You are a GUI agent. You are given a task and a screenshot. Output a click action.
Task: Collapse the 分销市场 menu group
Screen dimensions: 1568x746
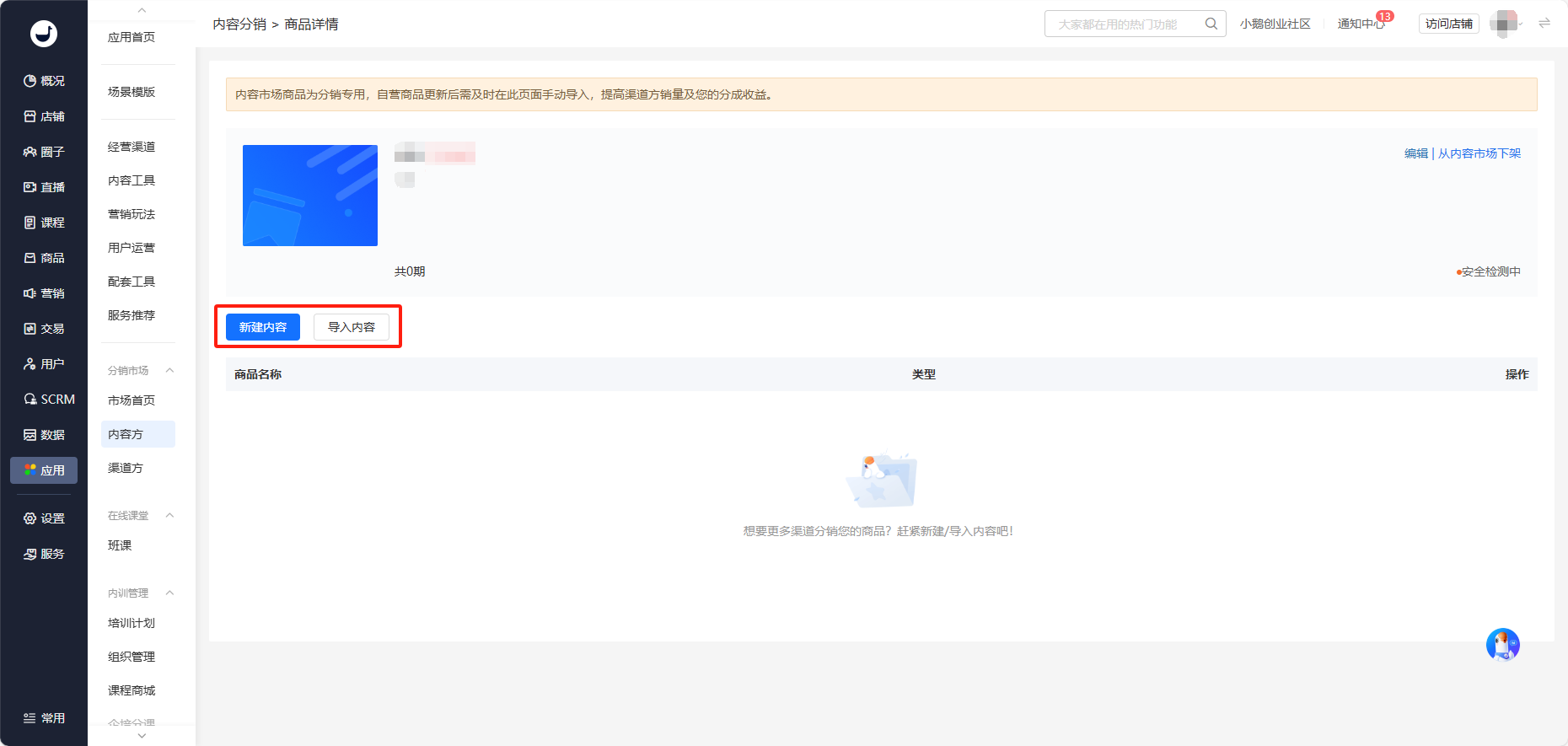pyautogui.click(x=169, y=371)
